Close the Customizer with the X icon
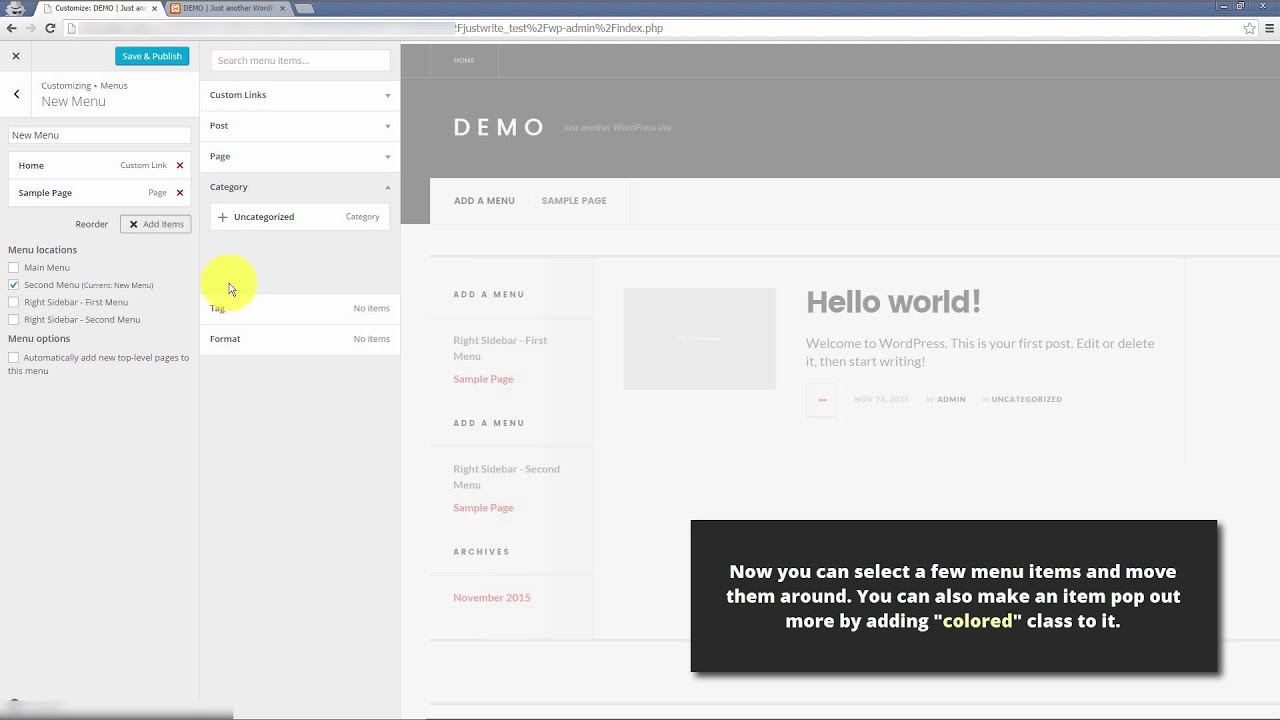The width and height of the screenshot is (1280, 720). (16, 56)
